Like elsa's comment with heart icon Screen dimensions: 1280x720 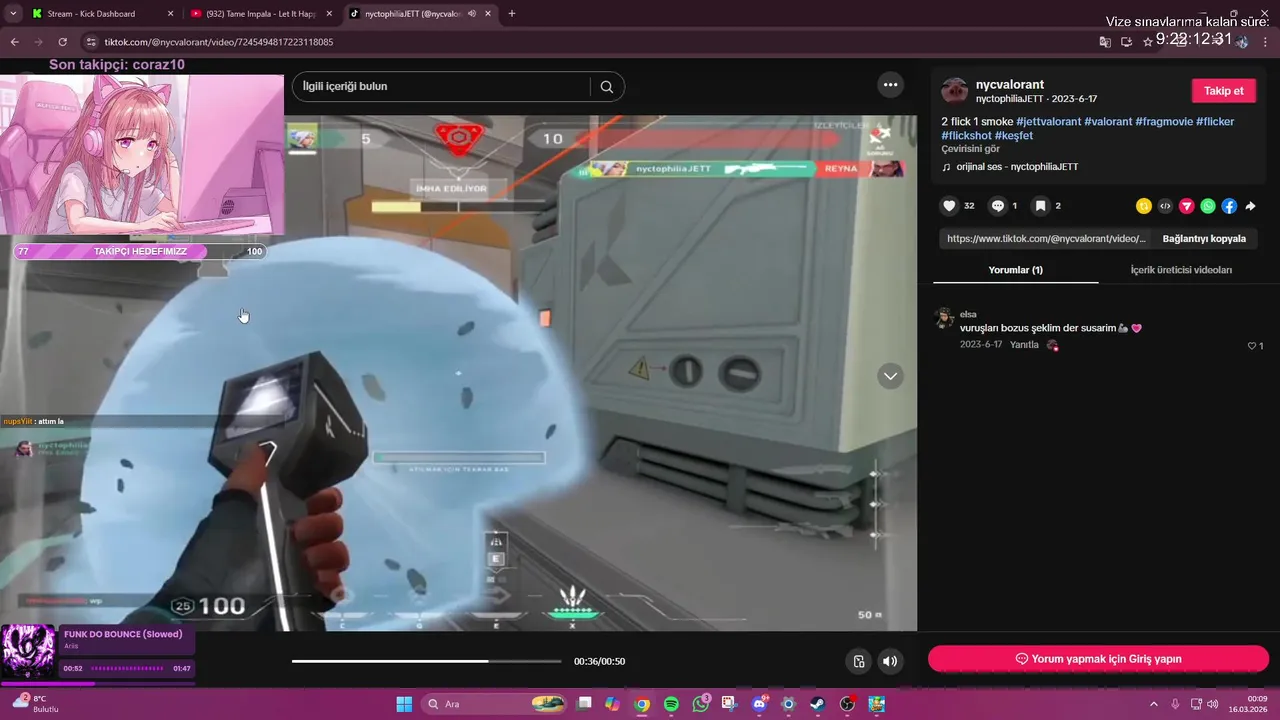[1252, 346]
